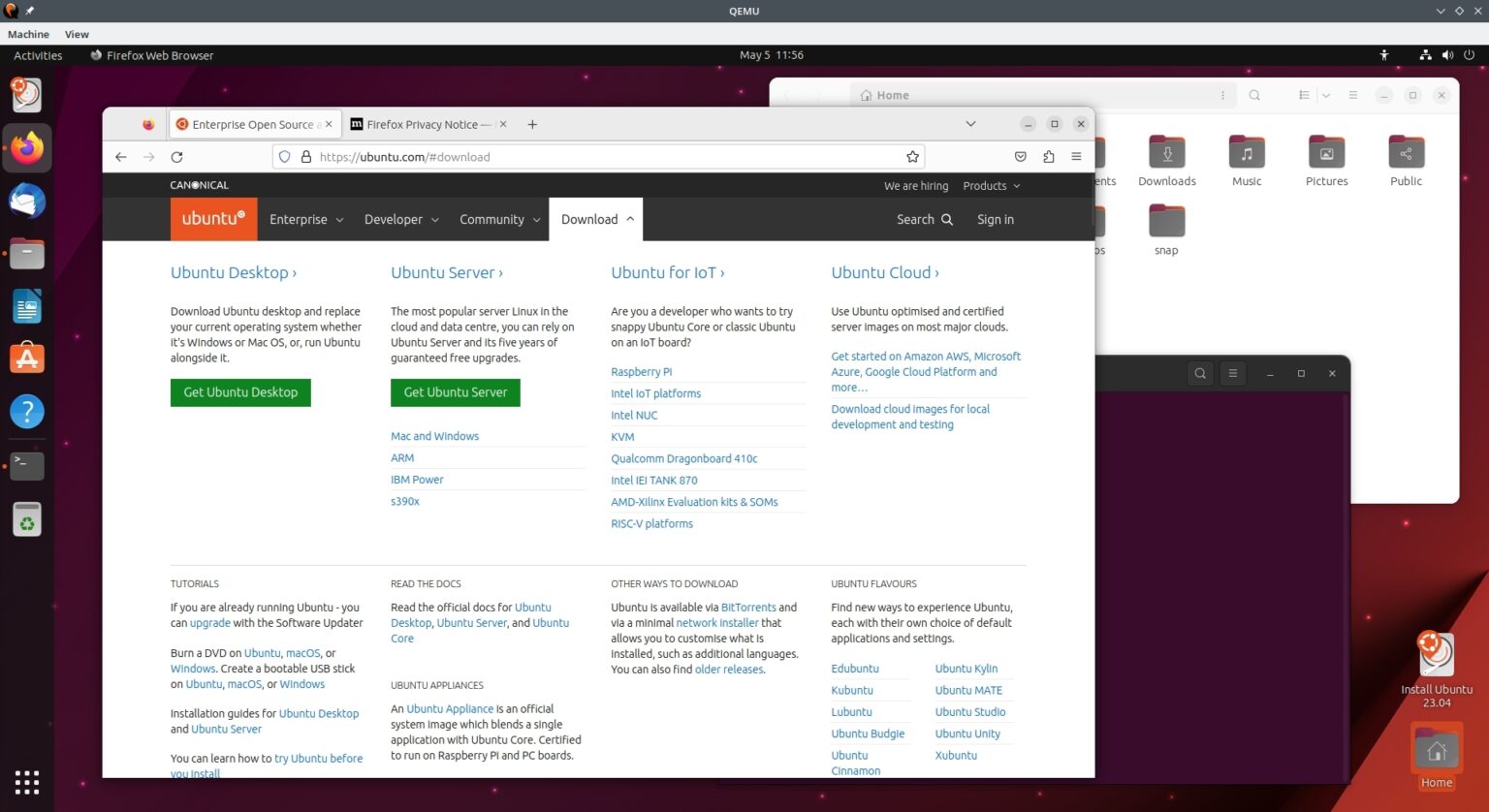Click the Get Ubuntu Server button
This screenshot has height=812, width=1489.
(x=455, y=392)
